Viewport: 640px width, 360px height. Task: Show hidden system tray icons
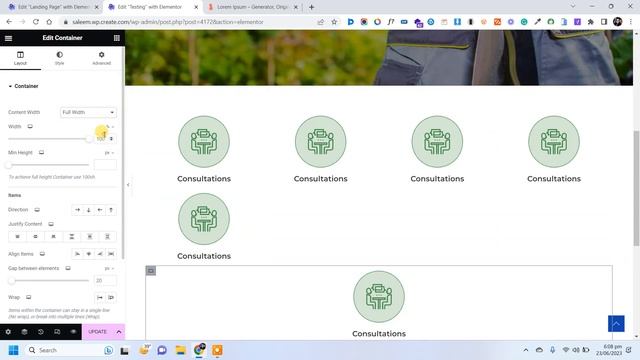point(526,350)
